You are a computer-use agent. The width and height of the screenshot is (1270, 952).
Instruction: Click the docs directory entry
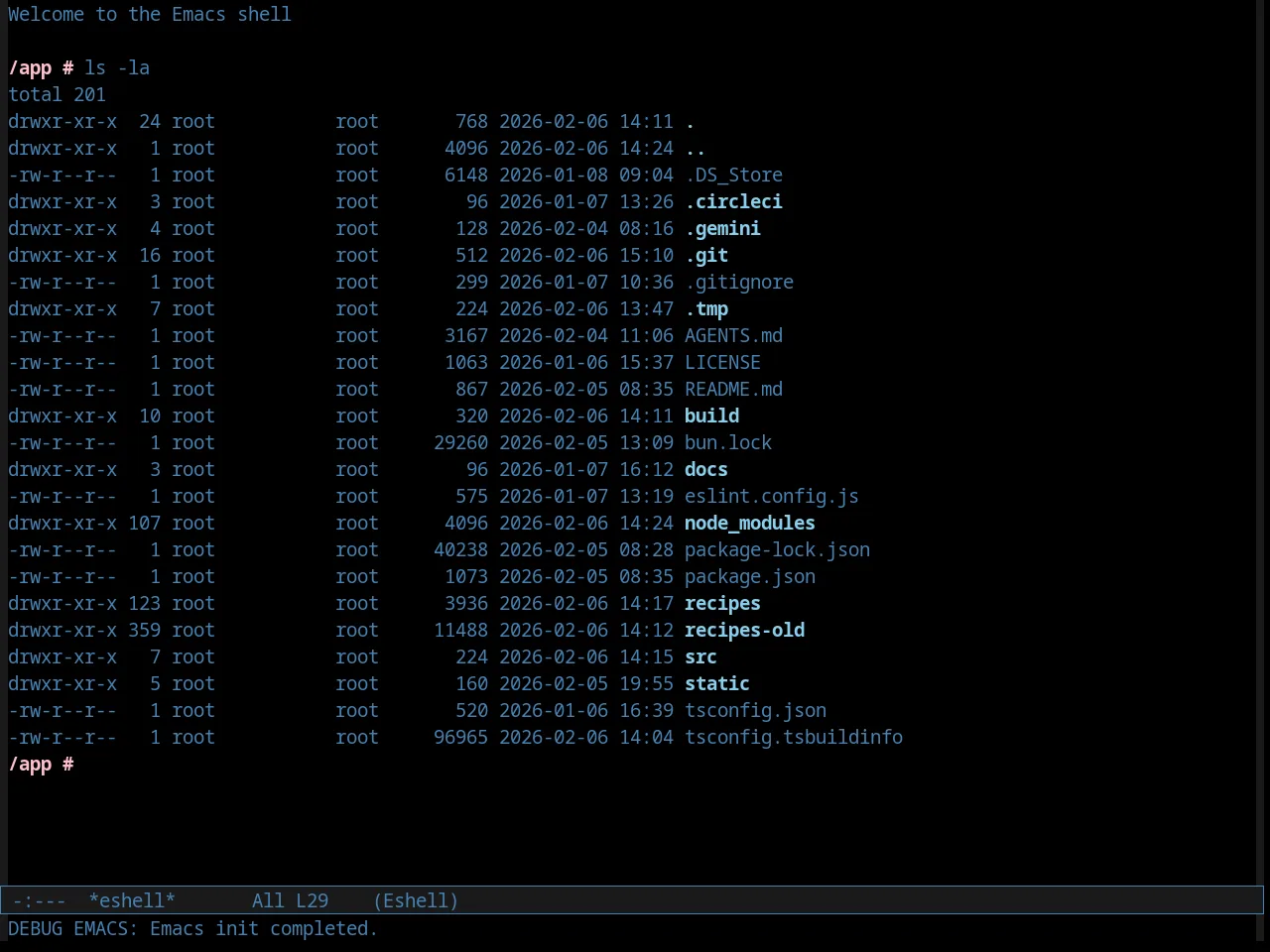(x=706, y=469)
